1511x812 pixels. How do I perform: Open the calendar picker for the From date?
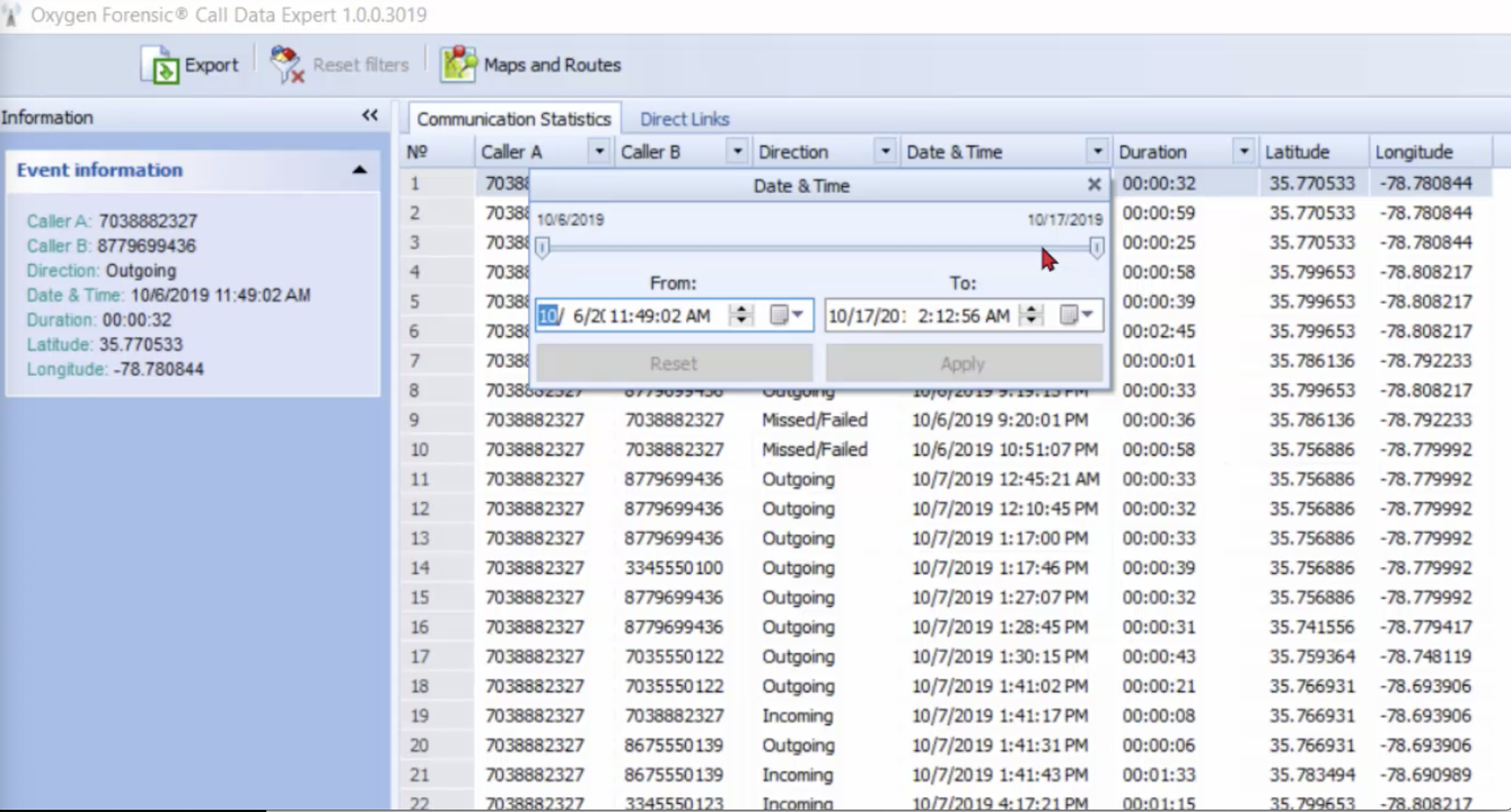pos(786,315)
